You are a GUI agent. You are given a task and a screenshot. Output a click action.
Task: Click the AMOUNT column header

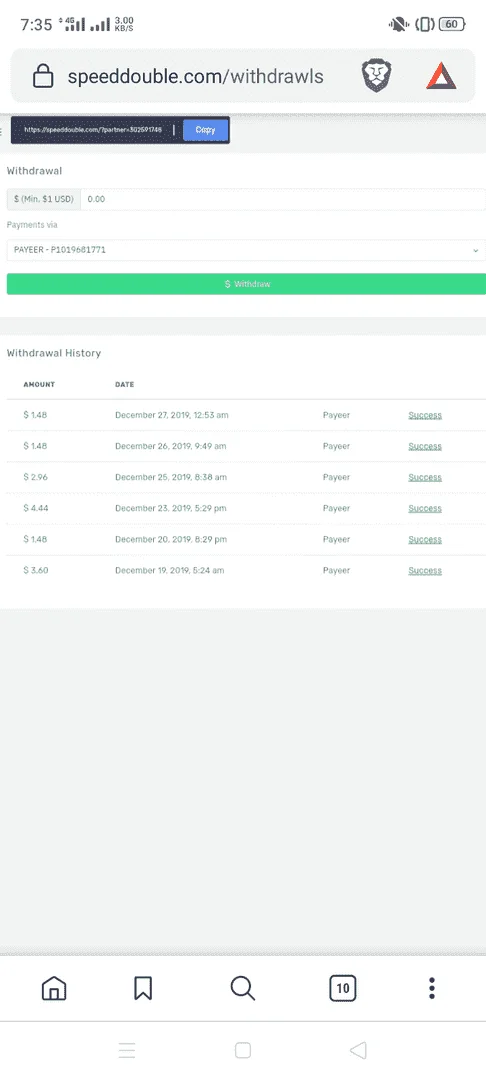39,384
